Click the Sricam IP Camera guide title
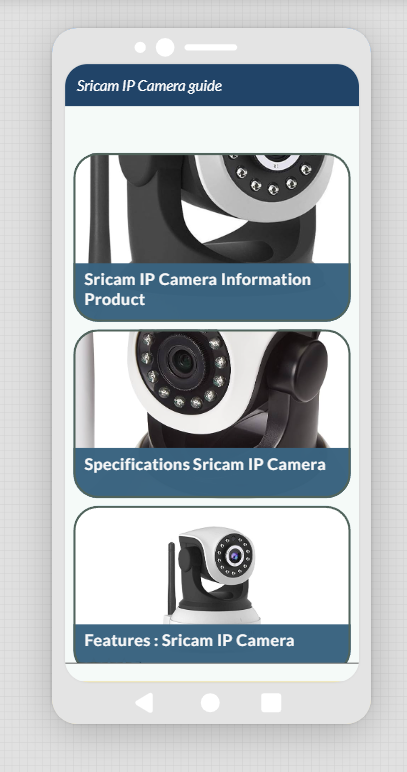Screen dimensions: 407x772 [x=149, y=86]
